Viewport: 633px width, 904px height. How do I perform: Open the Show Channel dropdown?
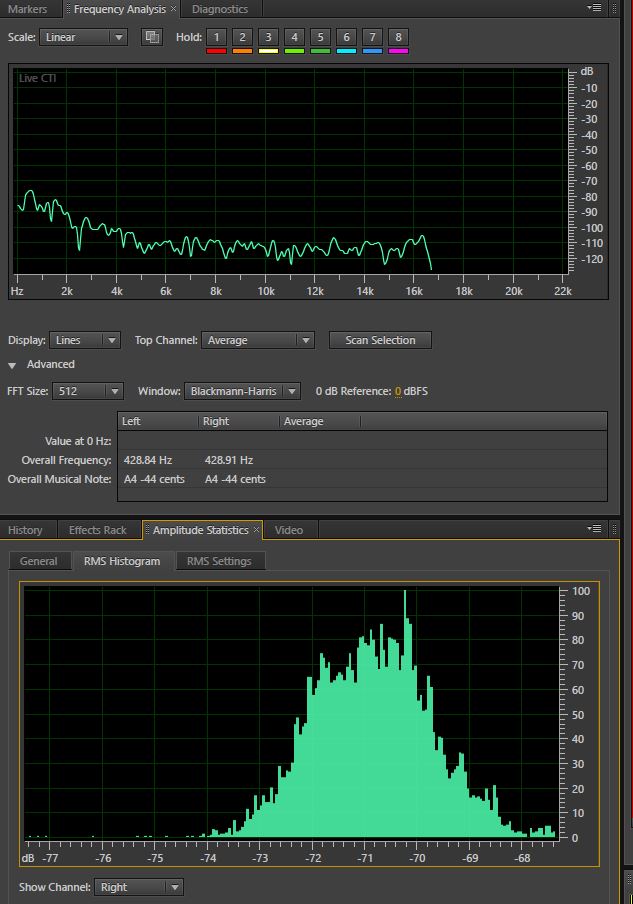click(x=138, y=887)
